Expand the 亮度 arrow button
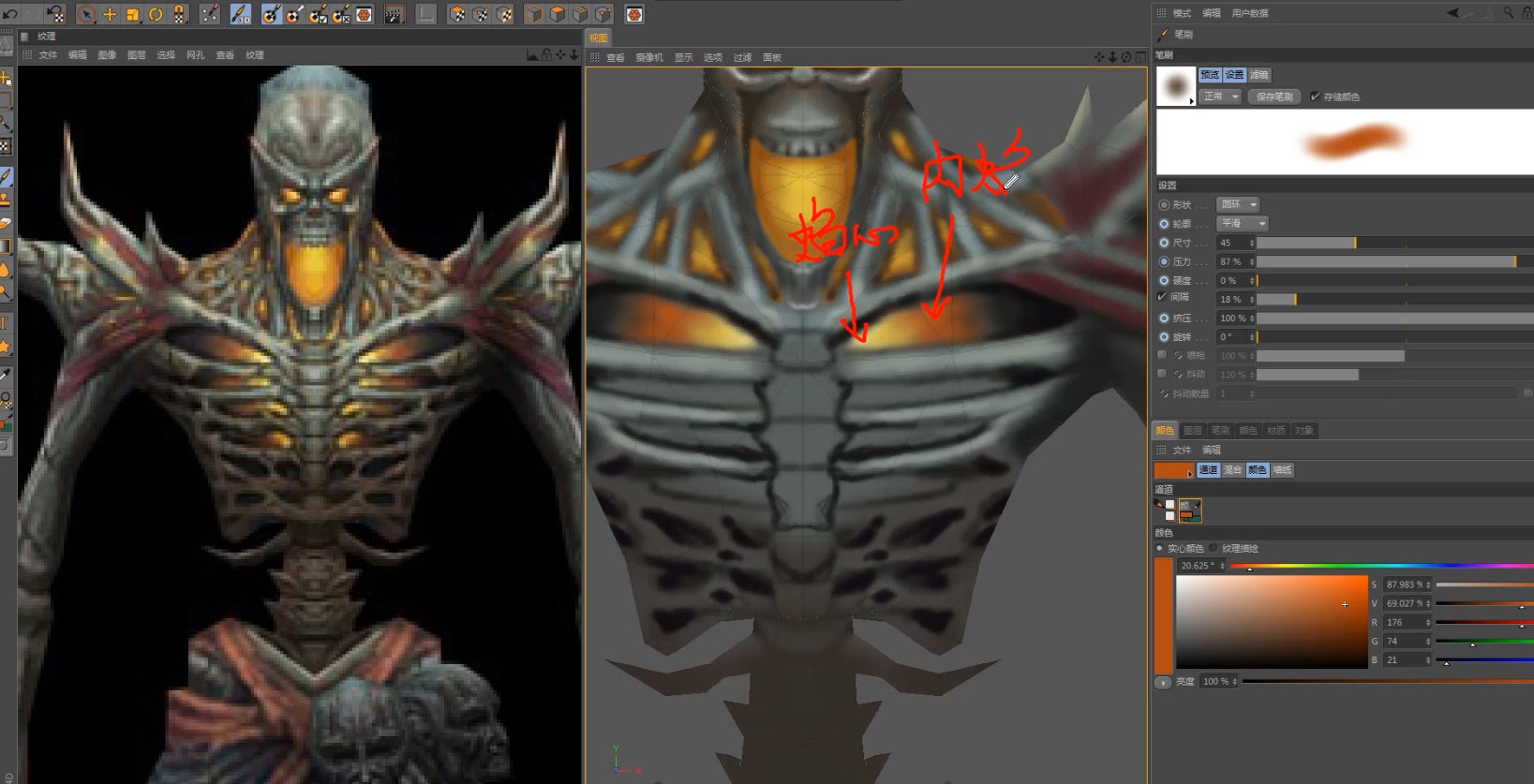The height and width of the screenshot is (784, 1534). (1163, 682)
